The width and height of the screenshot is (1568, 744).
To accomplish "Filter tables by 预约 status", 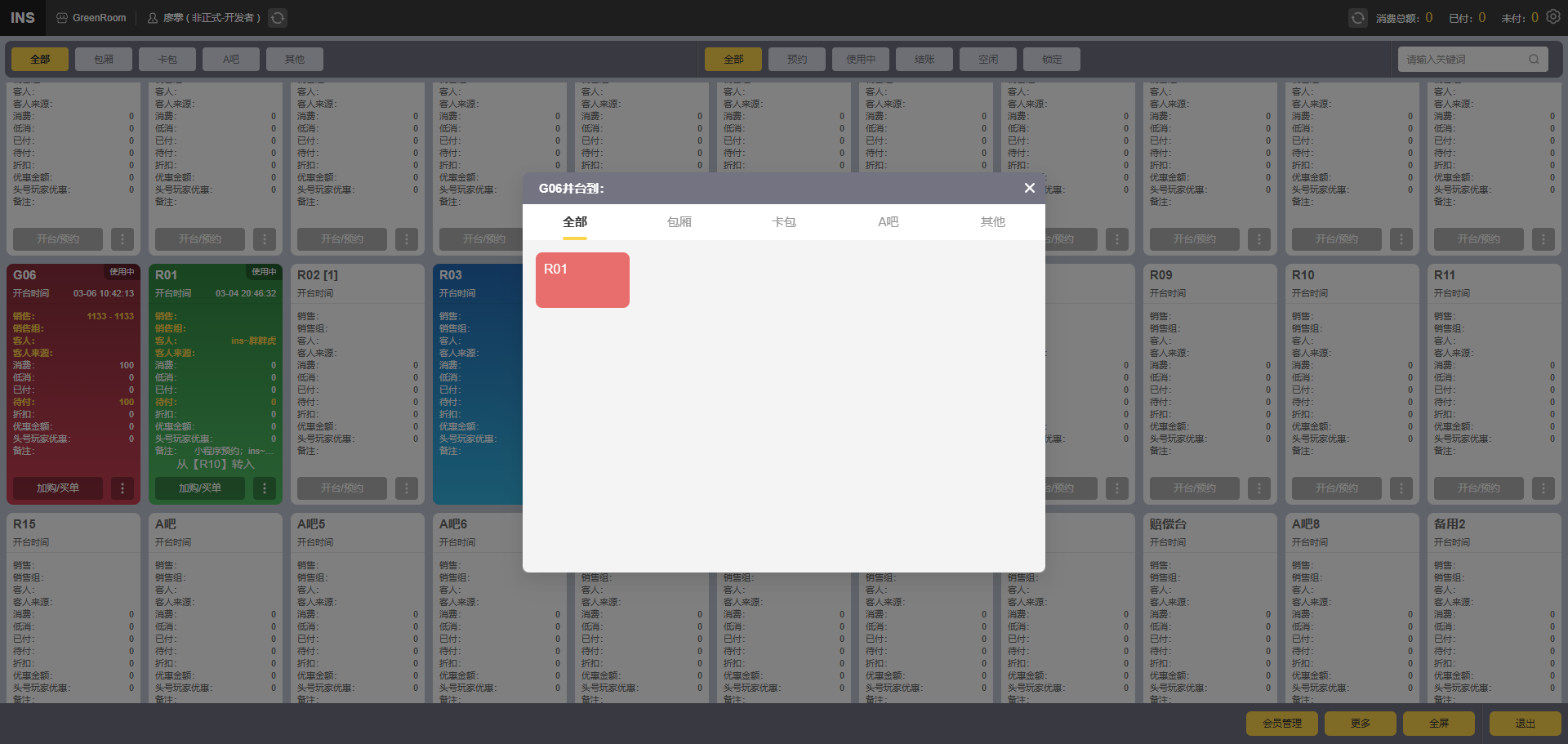I will click(x=797, y=59).
